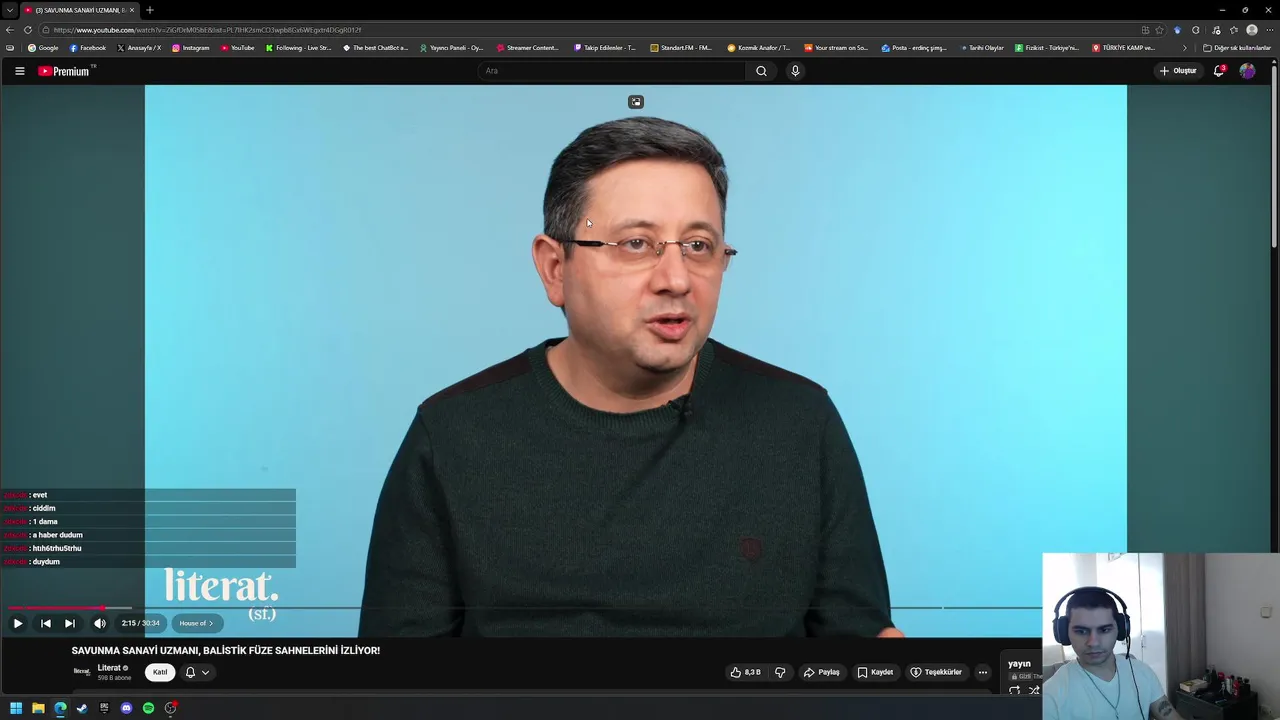Expand bookmarks overflow chevron
This screenshot has width=1280, height=720.
(1185, 48)
